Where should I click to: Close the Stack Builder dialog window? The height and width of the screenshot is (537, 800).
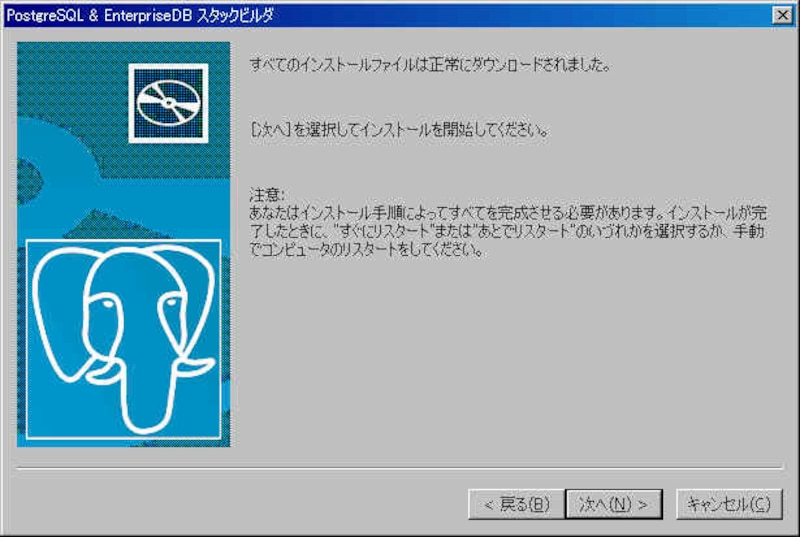tap(783, 15)
